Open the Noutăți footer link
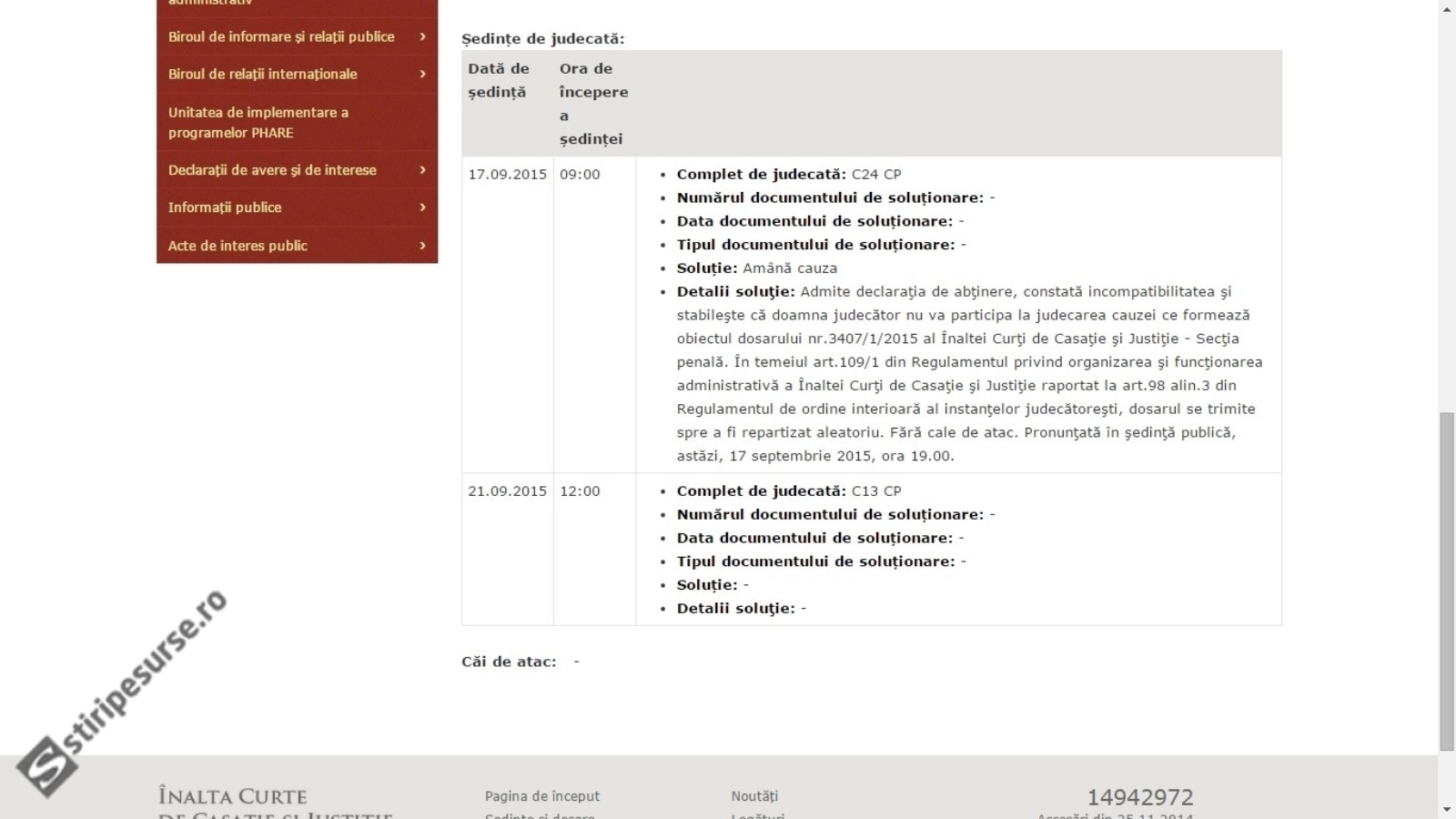The width and height of the screenshot is (1456, 819). [x=754, y=796]
